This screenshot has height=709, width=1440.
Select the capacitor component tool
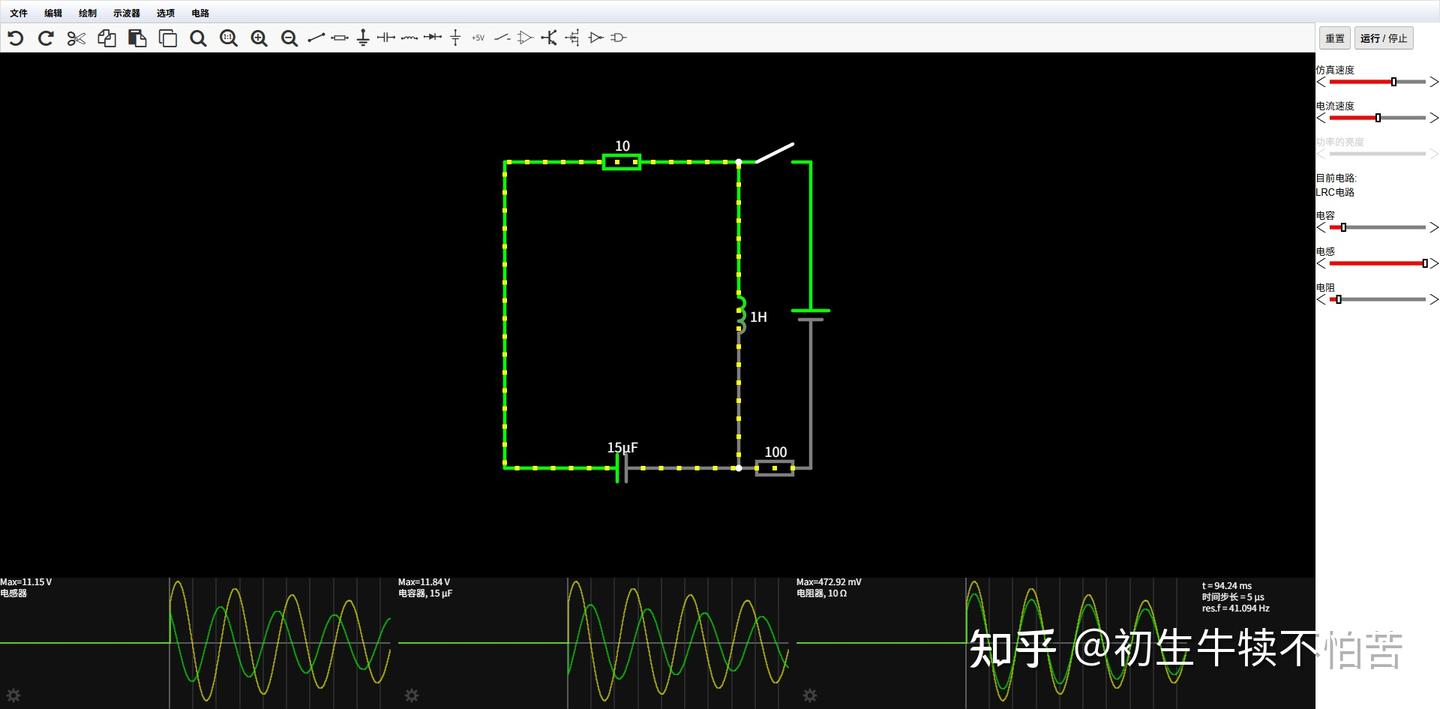pos(386,38)
